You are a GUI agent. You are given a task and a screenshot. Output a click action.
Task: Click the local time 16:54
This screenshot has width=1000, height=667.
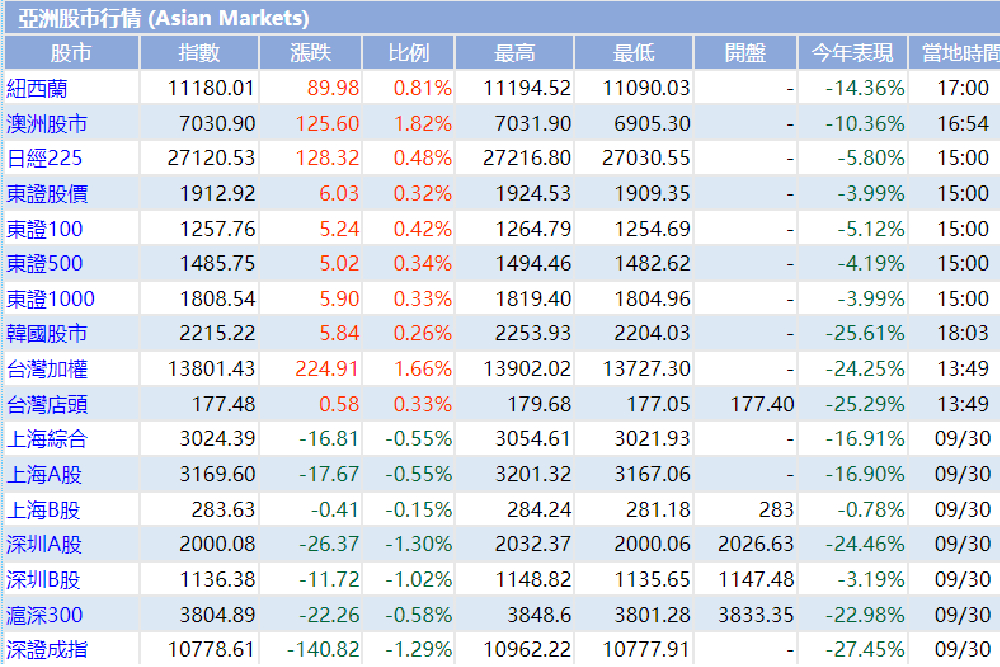[x=962, y=124]
